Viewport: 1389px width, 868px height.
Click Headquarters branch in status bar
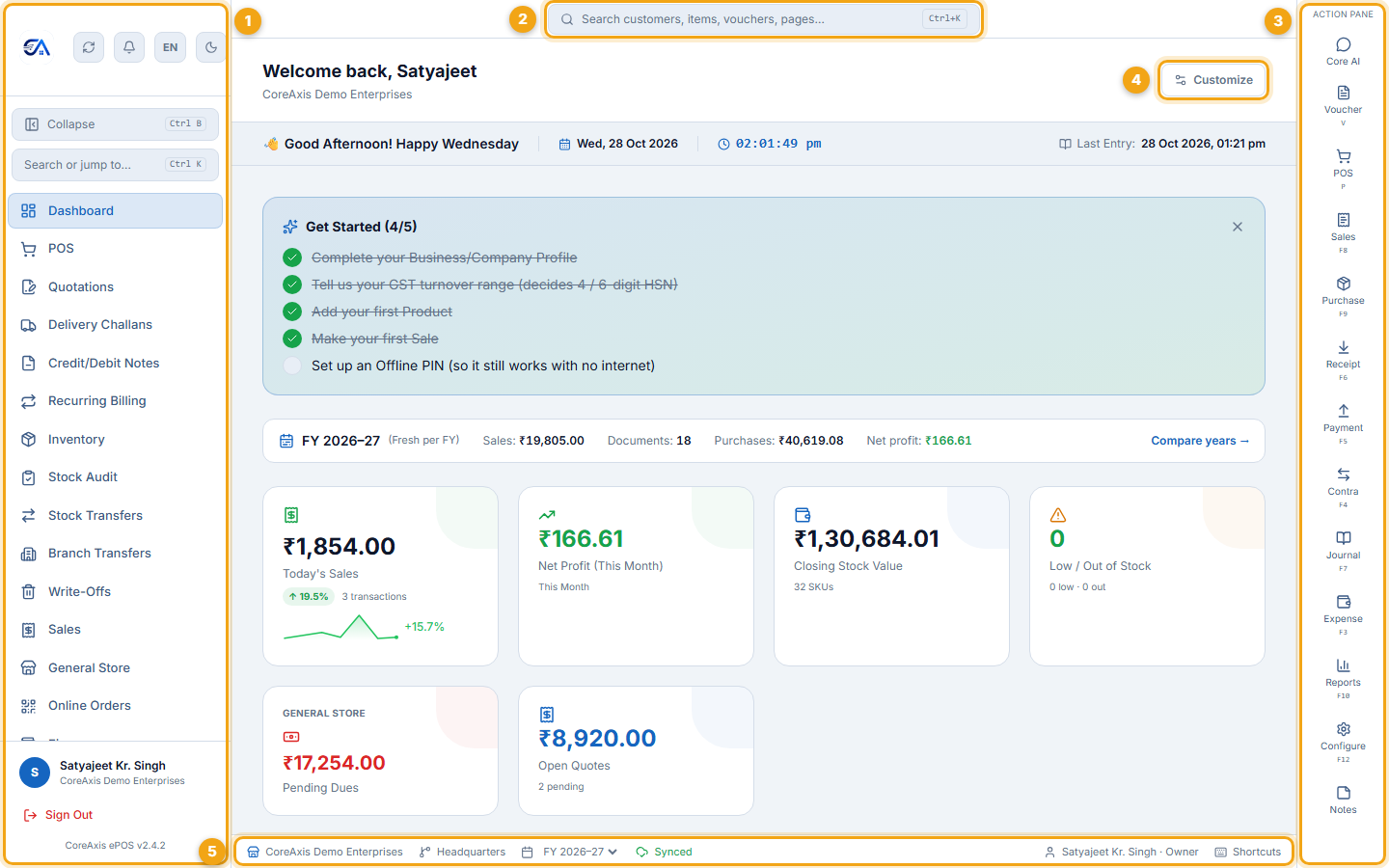pos(462,853)
